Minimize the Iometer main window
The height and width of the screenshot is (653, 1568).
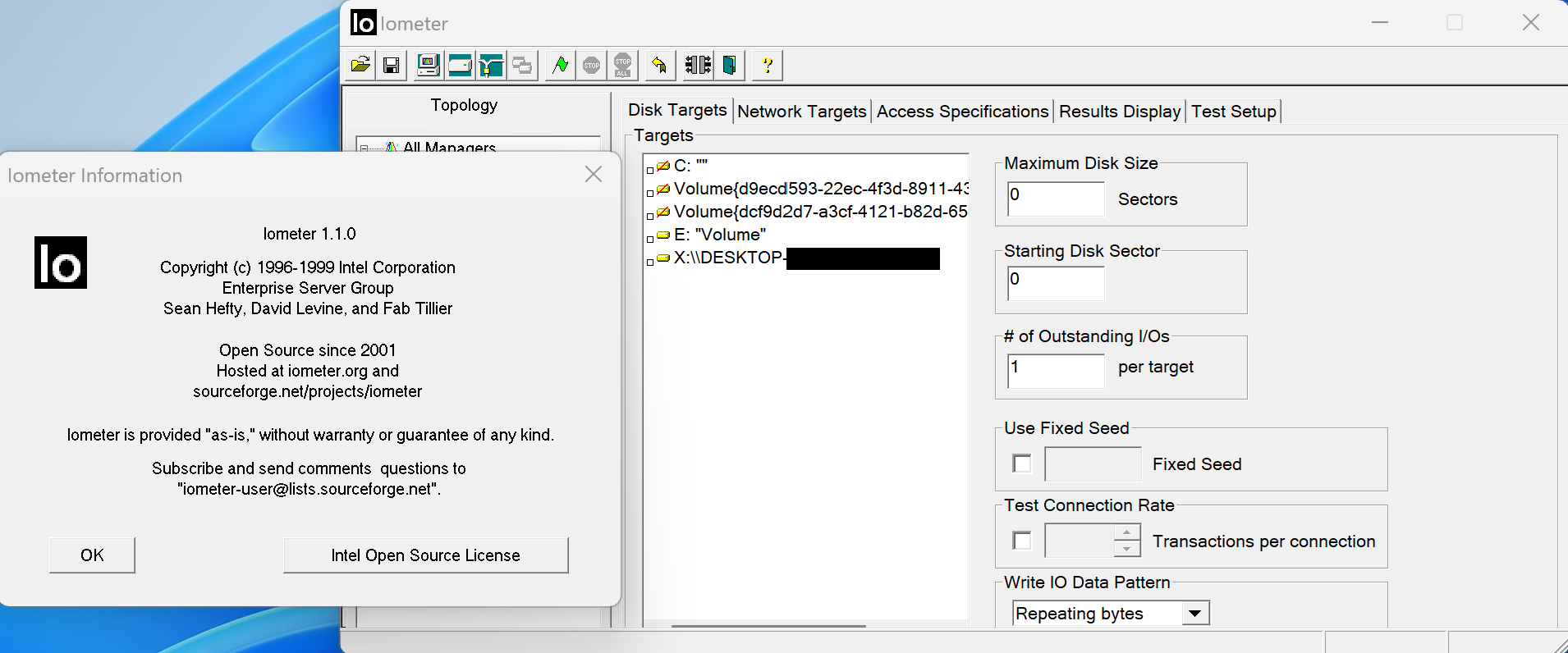click(x=1380, y=22)
